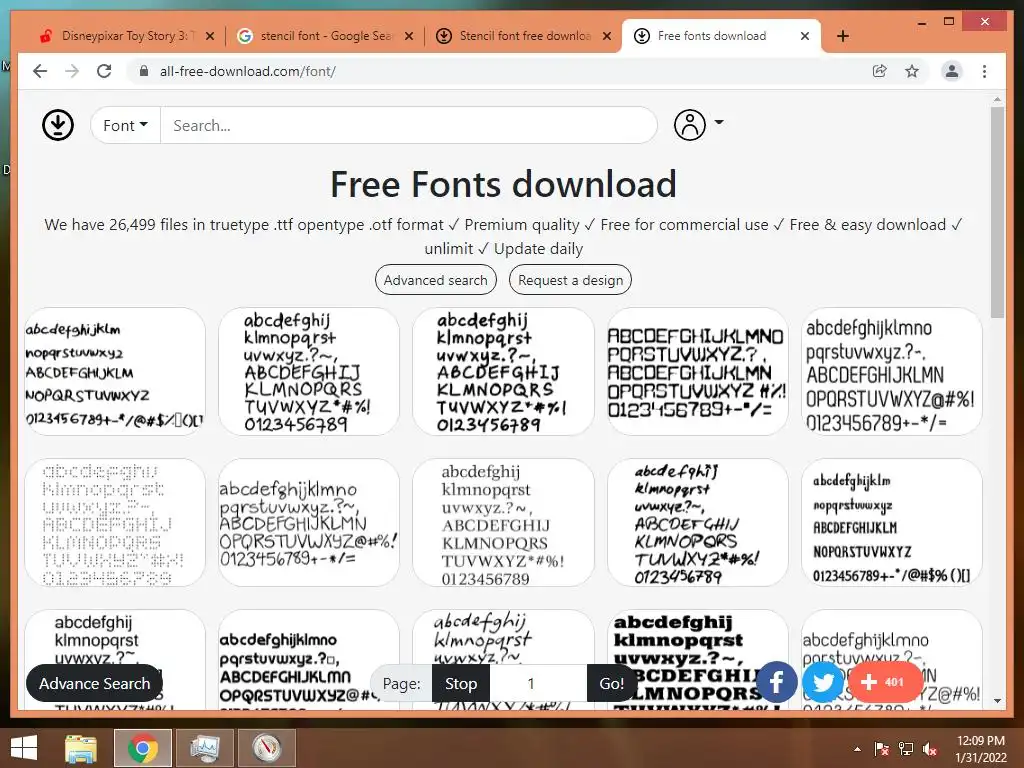Image resolution: width=1024 pixels, height=768 pixels.
Task: Click the muted volume tray icon
Action: point(930,749)
